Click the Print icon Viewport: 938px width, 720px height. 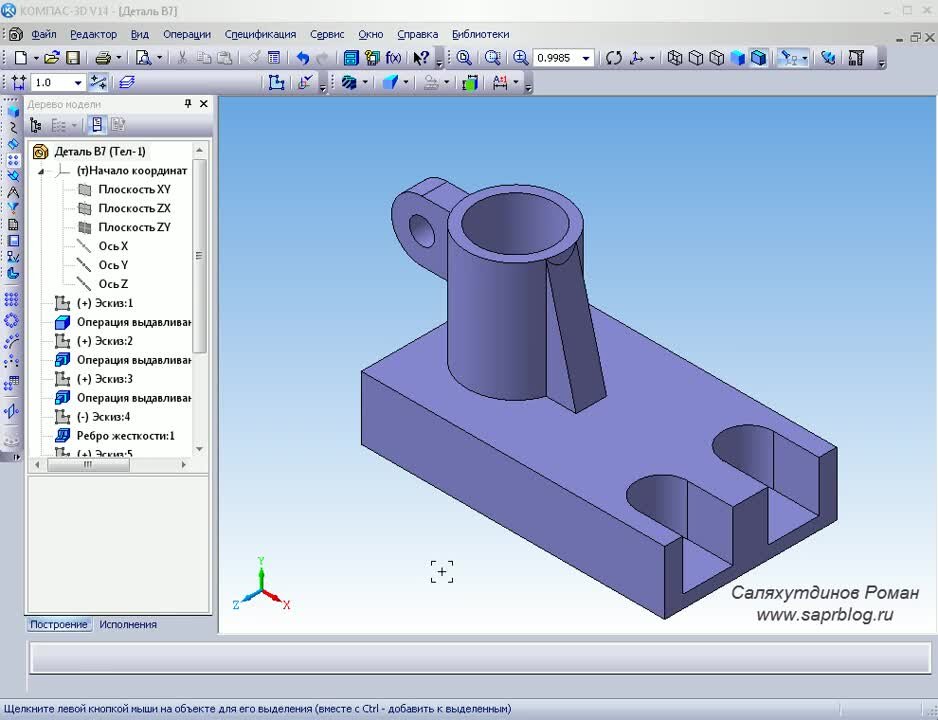[x=102, y=58]
